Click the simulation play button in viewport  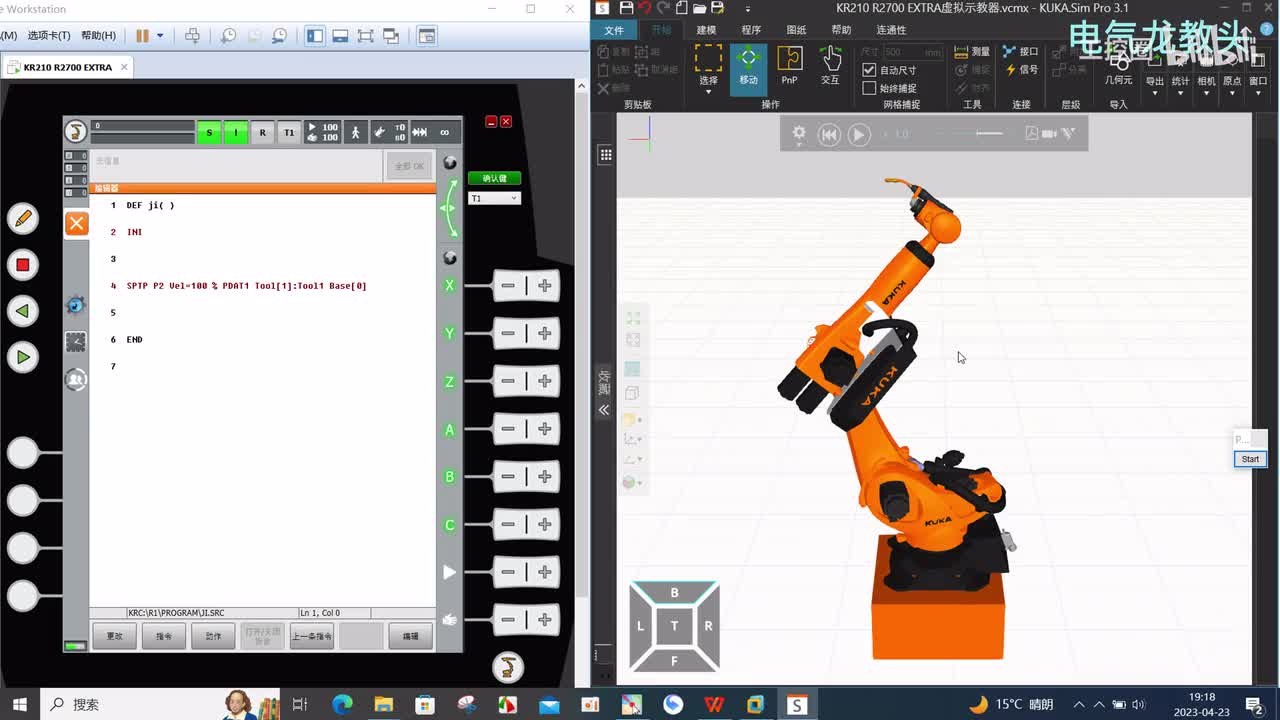tap(859, 134)
